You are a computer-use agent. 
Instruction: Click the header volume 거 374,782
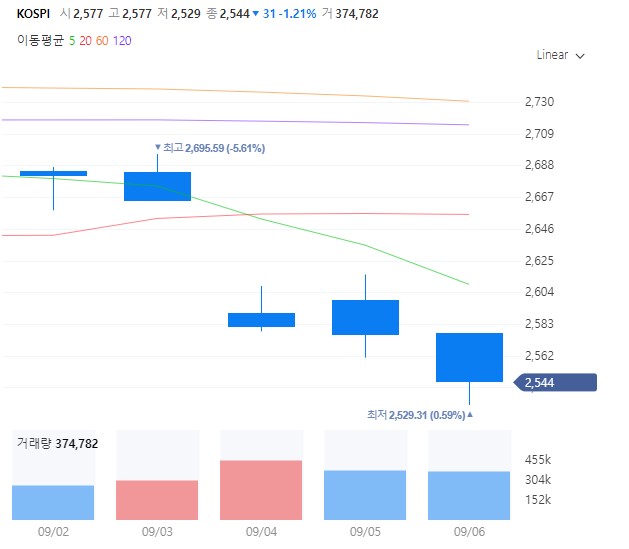(x=350, y=14)
